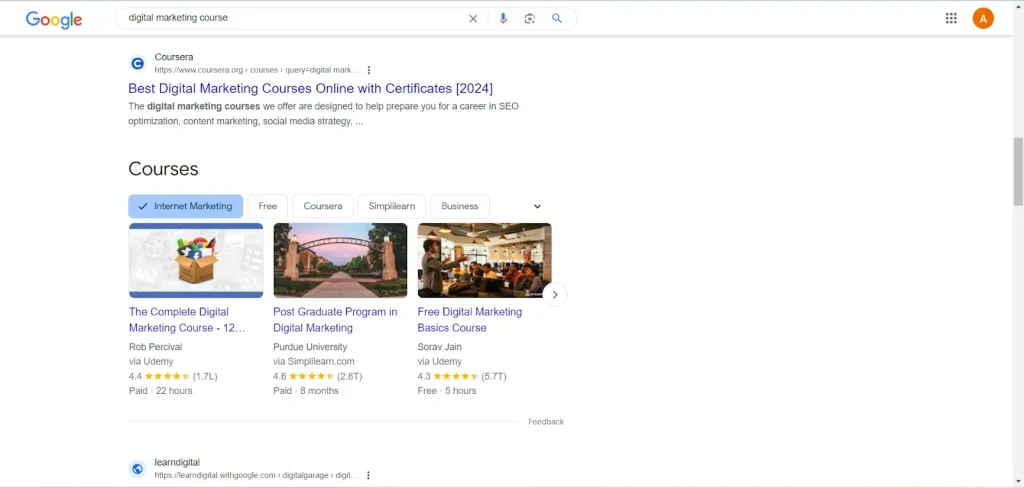Open The Complete Digital Marketing Course link
The width and height of the screenshot is (1024, 488).
pyautogui.click(x=187, y=319)
